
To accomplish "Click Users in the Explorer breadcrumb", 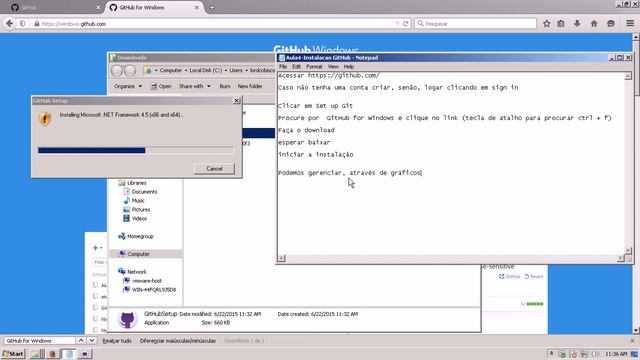I will point(236,70).
